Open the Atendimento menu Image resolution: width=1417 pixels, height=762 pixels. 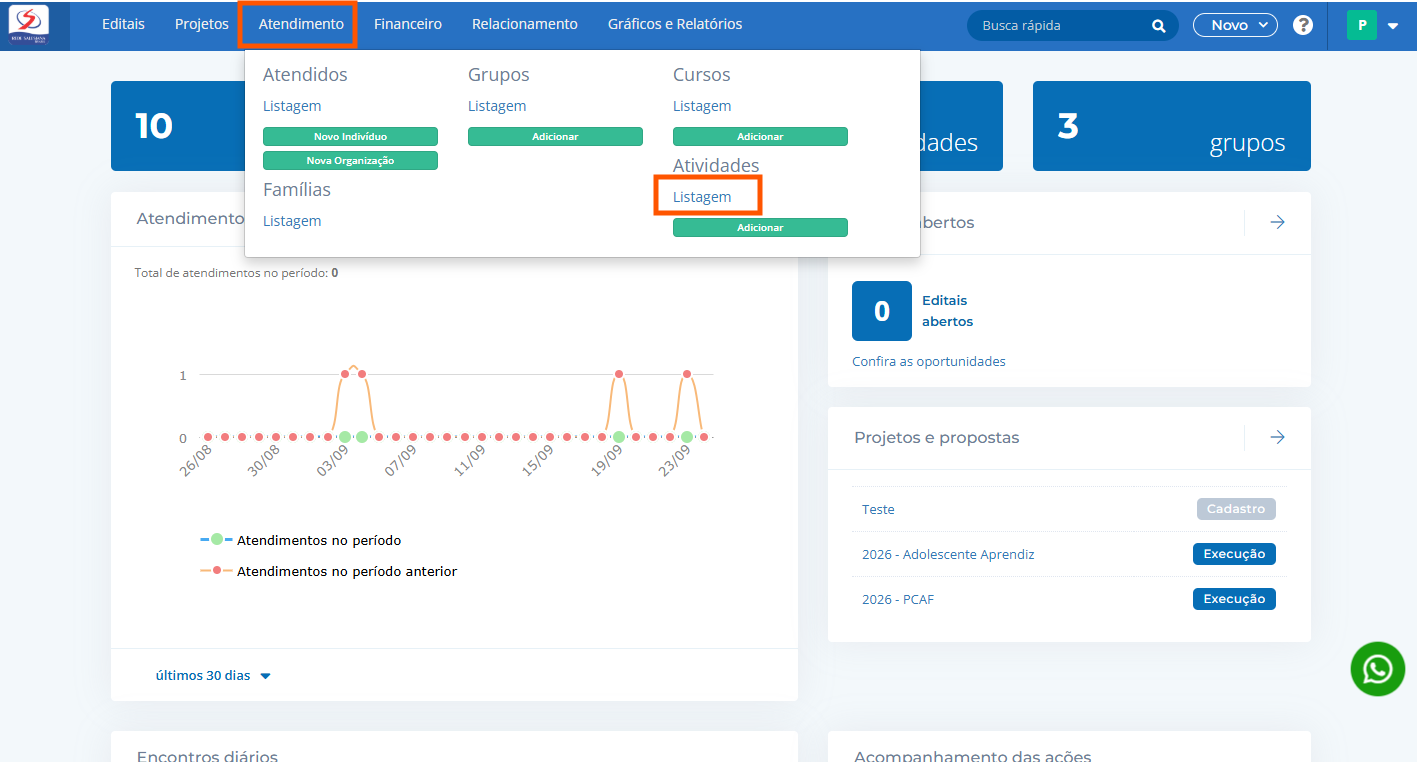[x=301, y=24]
